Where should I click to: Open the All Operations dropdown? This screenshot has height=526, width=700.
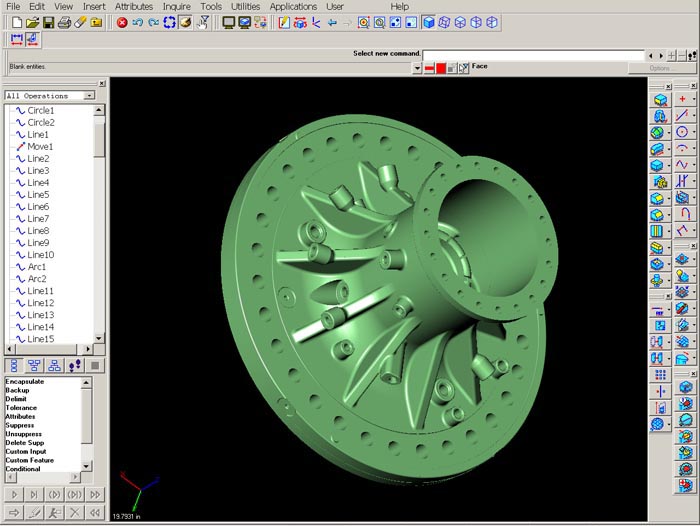click(89, 96)
